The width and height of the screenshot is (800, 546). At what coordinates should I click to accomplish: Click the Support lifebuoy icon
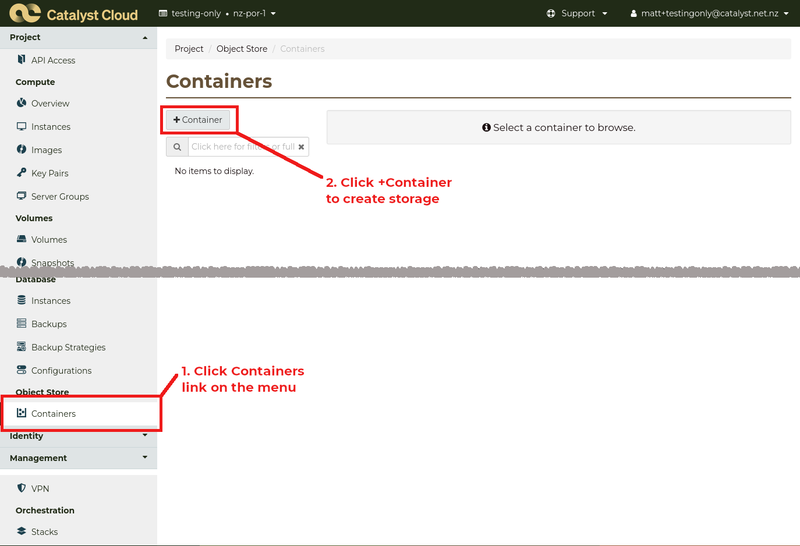point(551,13)
